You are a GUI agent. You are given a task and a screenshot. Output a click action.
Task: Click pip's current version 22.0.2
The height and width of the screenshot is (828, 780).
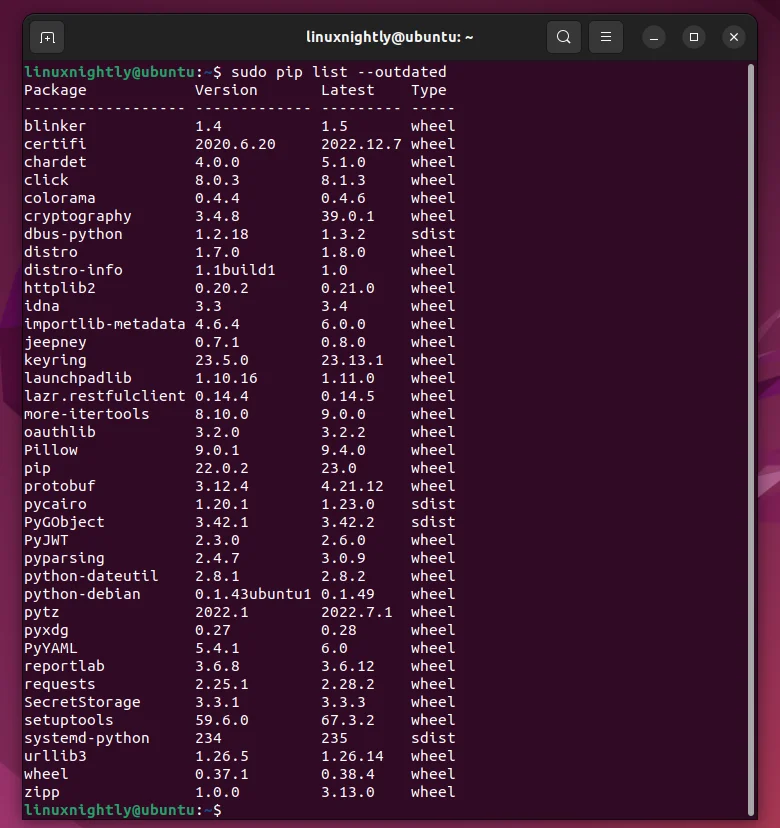222,468
